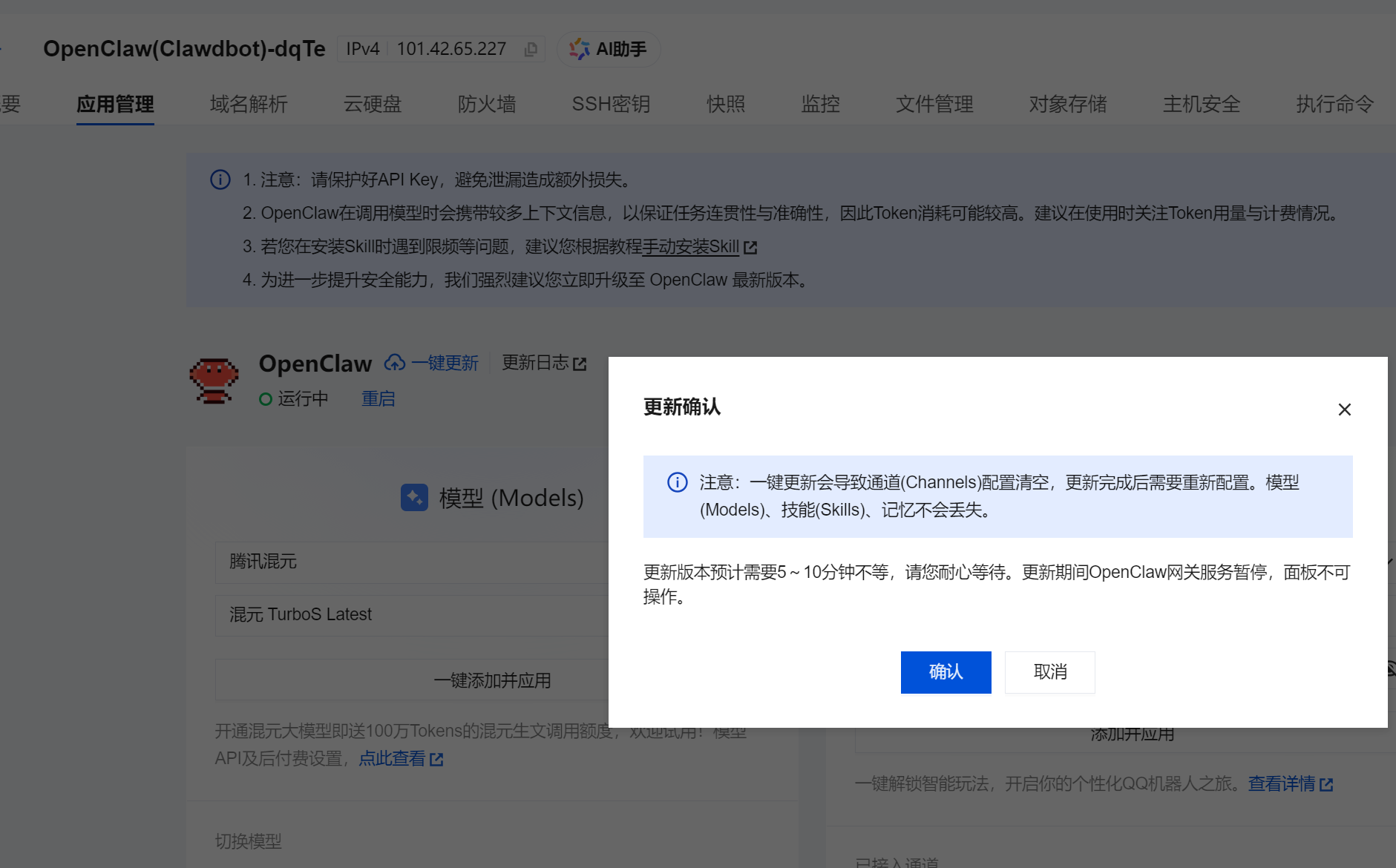Screen dimensions: 1396x868
Task: Switch to the 域名解析 tab
Action: 248,105
